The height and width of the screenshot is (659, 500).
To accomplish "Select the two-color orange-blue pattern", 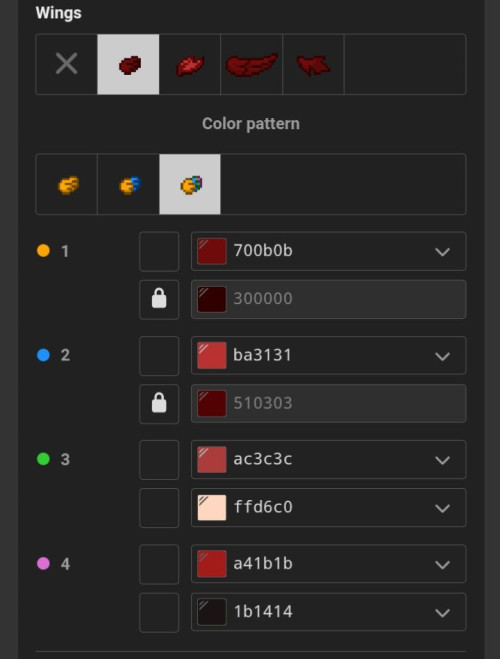I will pos(128,184).
